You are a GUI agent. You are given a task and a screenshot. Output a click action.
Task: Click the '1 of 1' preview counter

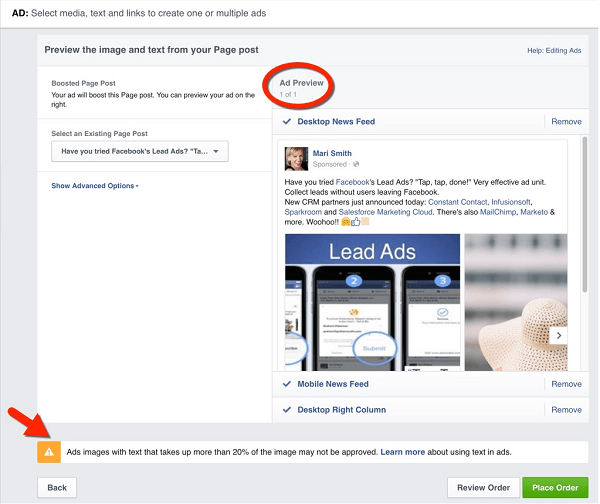tap(288, 94)
